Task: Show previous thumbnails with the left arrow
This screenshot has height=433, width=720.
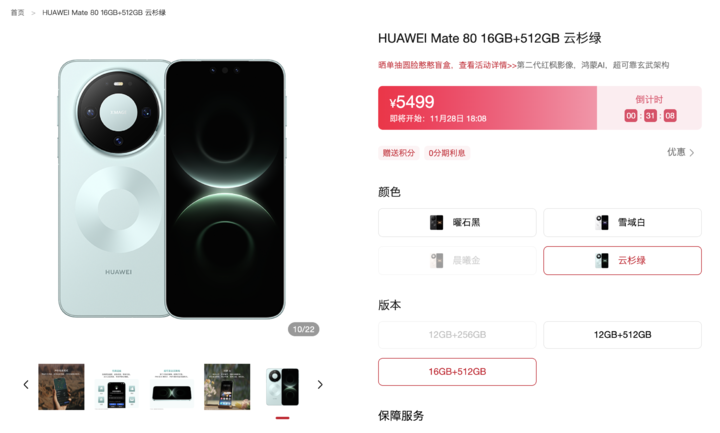Action: coord(26,385)
